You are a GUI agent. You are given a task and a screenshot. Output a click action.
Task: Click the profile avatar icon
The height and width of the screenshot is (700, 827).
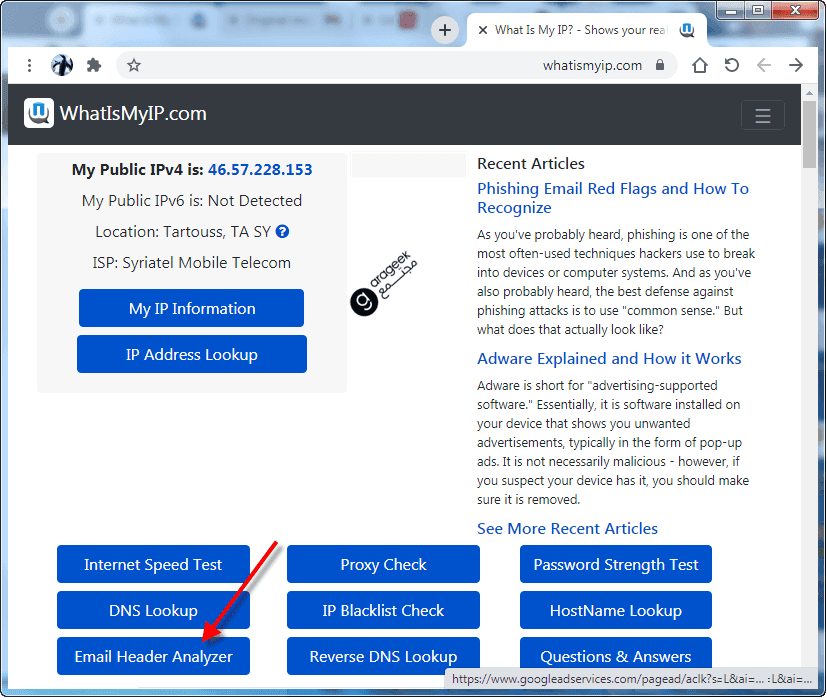point(62,65)
